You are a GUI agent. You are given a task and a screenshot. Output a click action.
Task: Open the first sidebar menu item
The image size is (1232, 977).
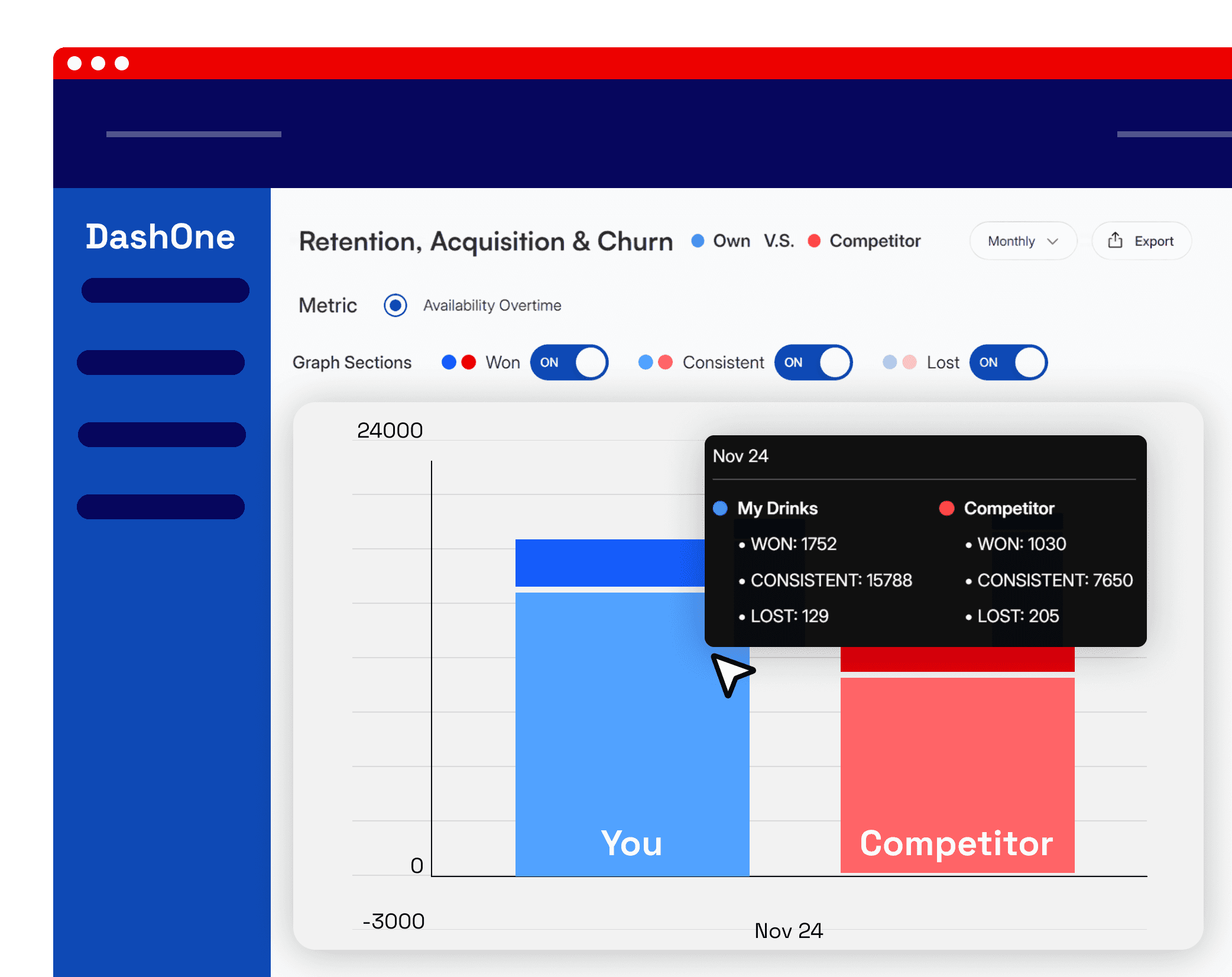(x=165, y=290)
